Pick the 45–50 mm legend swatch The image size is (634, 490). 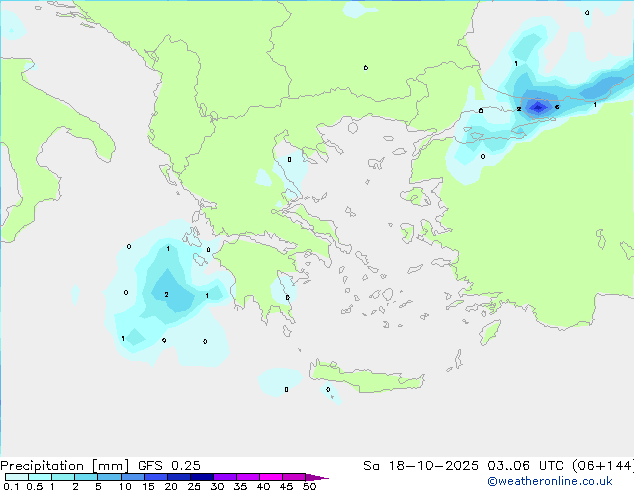coord(294,477)
